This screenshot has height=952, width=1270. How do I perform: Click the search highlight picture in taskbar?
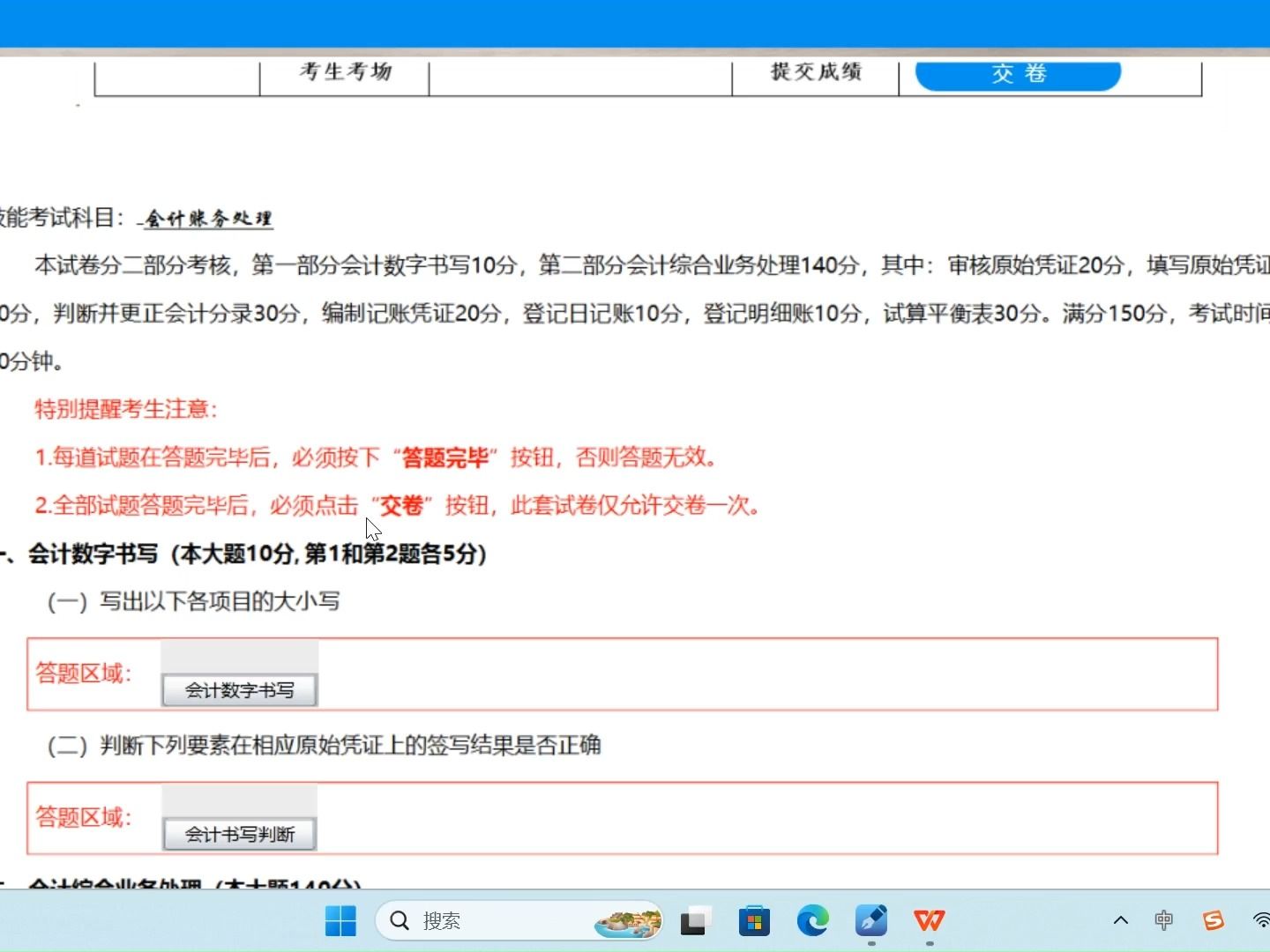628,922
